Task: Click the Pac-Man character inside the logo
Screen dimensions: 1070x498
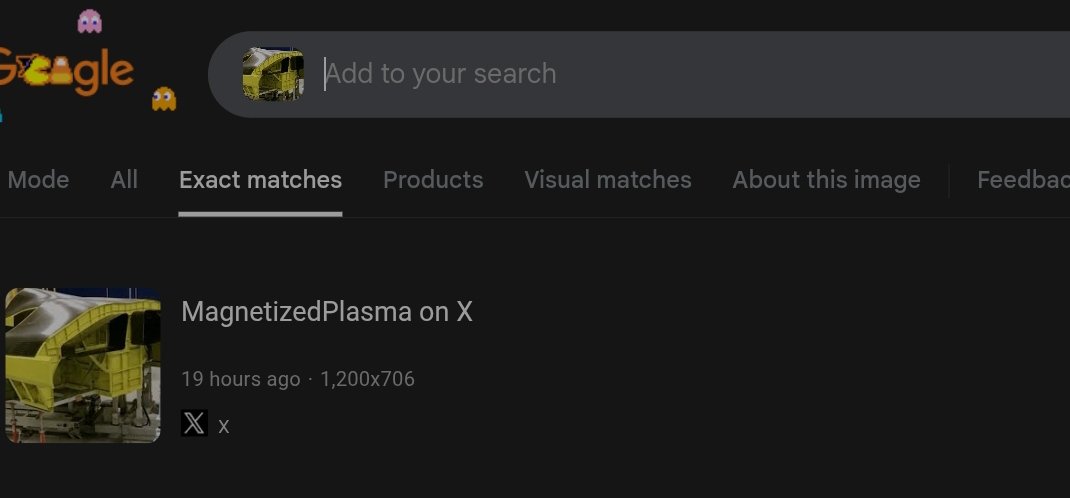Action: [x=38, y=70]
